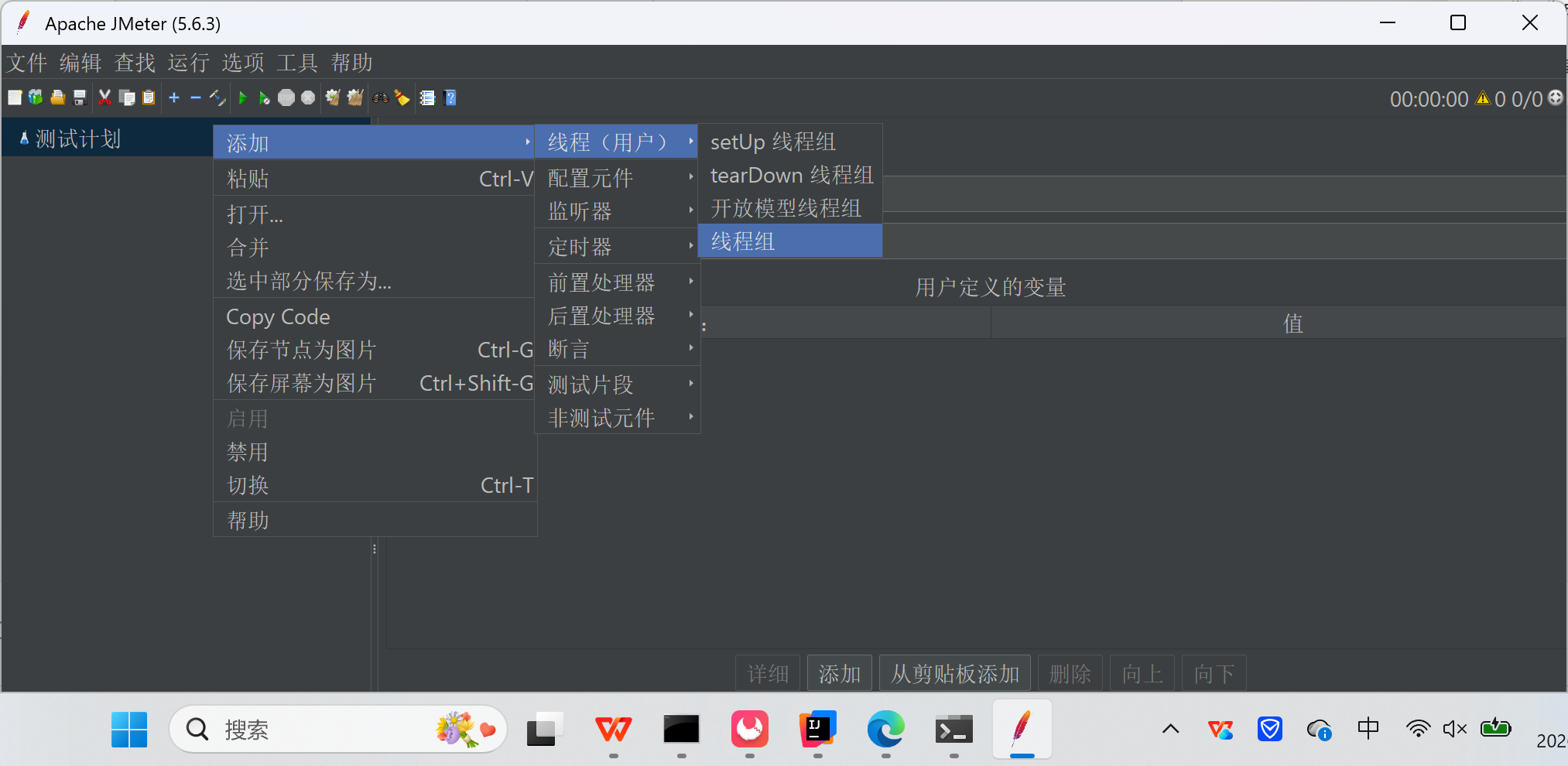Click the Copy toolbar icon

click(x=127, y=97)
